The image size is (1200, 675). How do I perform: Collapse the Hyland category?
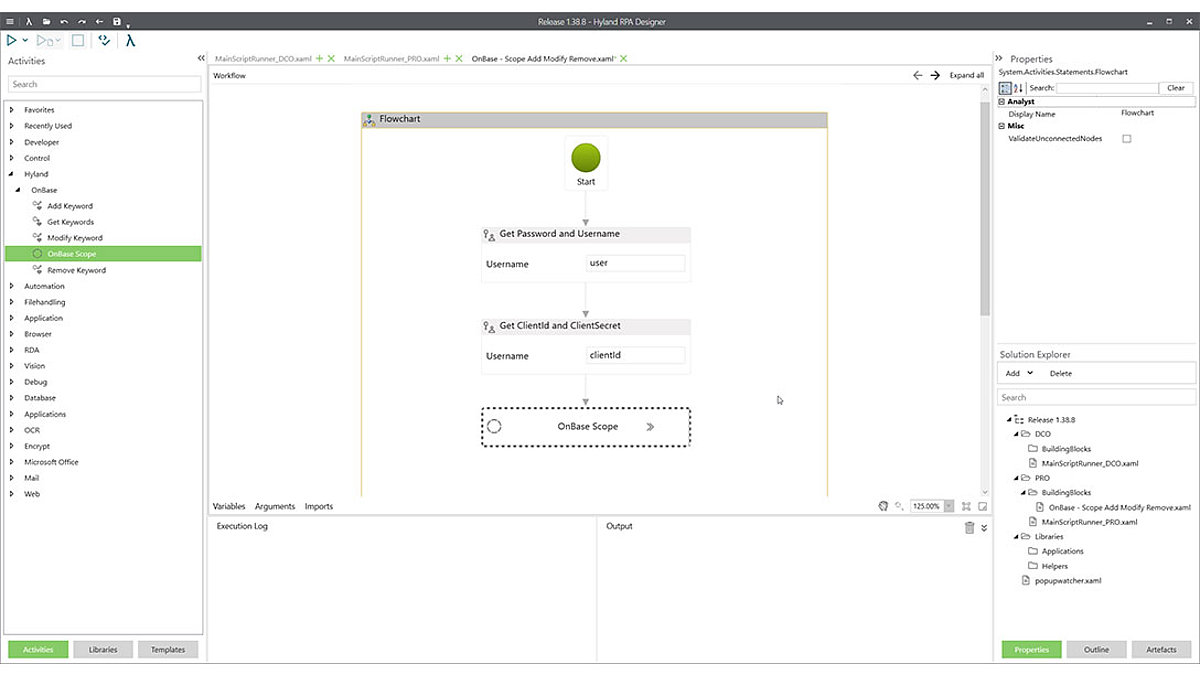point(12,174)
